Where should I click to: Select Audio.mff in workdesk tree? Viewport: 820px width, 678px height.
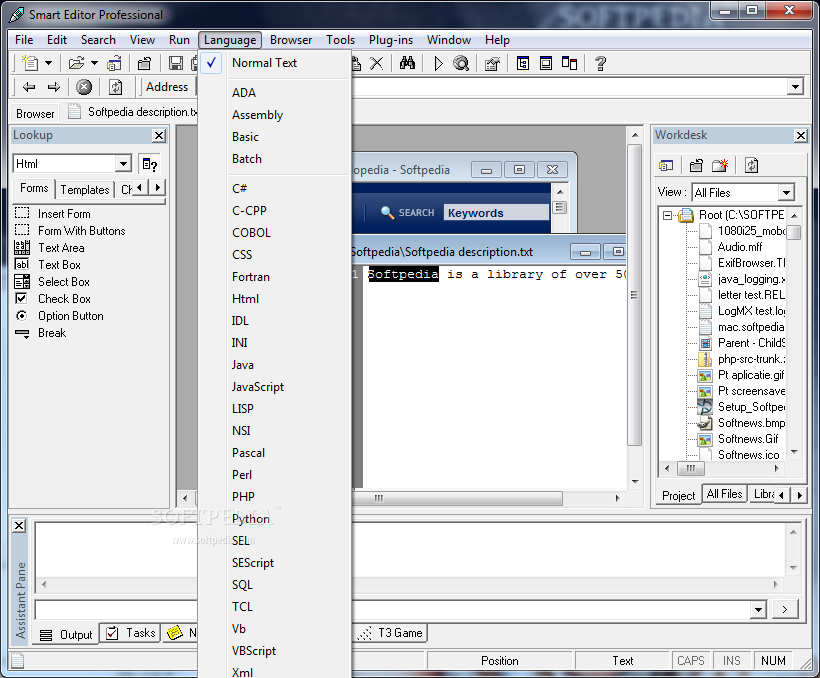[x=739, y=247]
